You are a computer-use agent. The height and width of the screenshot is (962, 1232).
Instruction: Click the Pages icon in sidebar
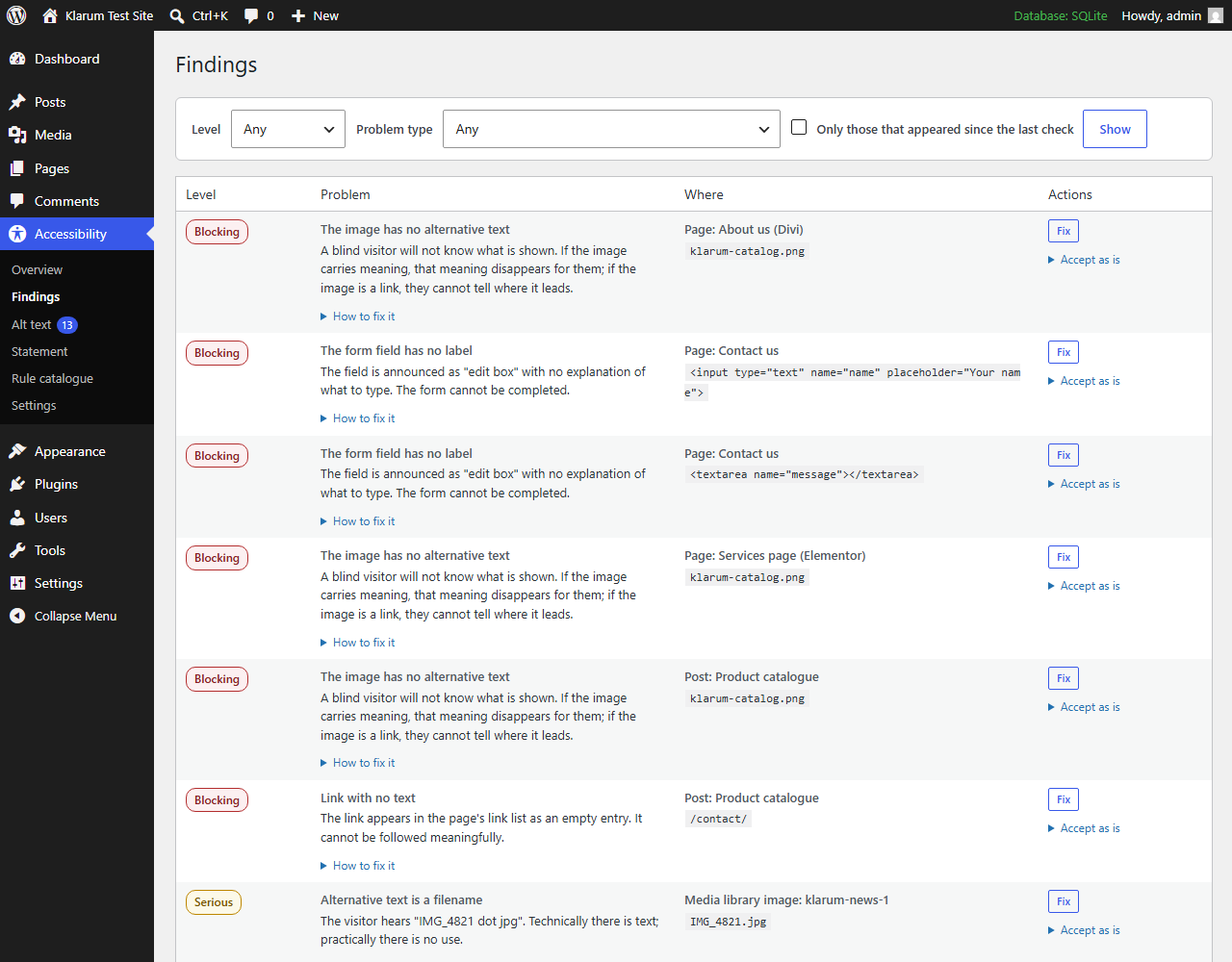(x=17, y=168)
